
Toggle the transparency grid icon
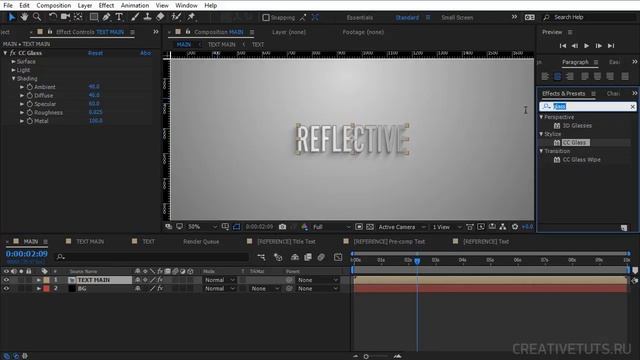tap(370, 227)
